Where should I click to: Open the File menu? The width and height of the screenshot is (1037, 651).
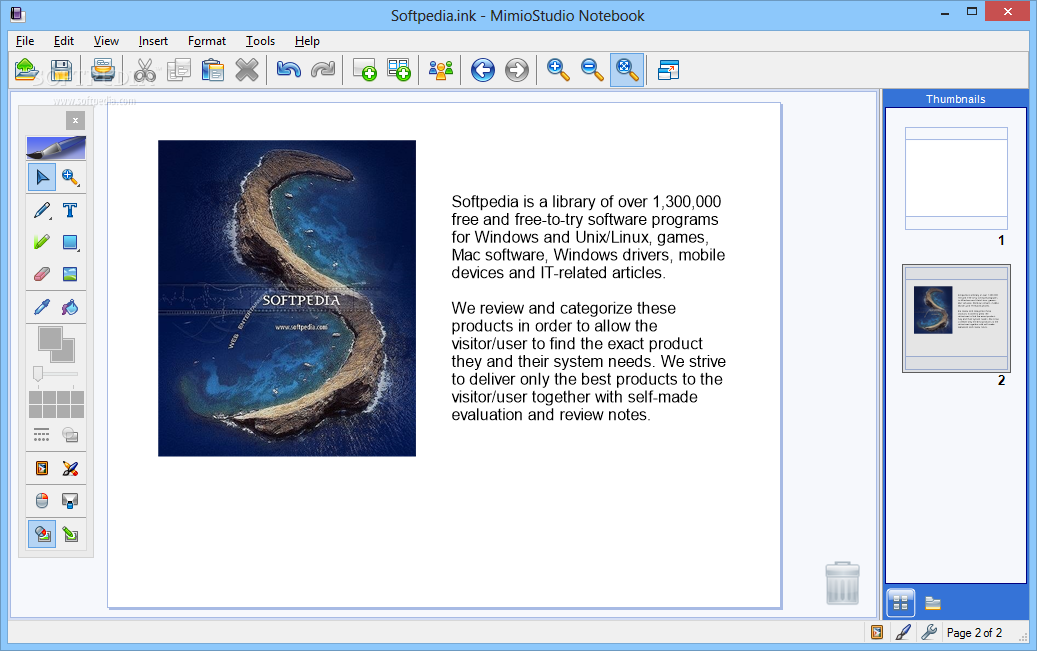[25, 41]
